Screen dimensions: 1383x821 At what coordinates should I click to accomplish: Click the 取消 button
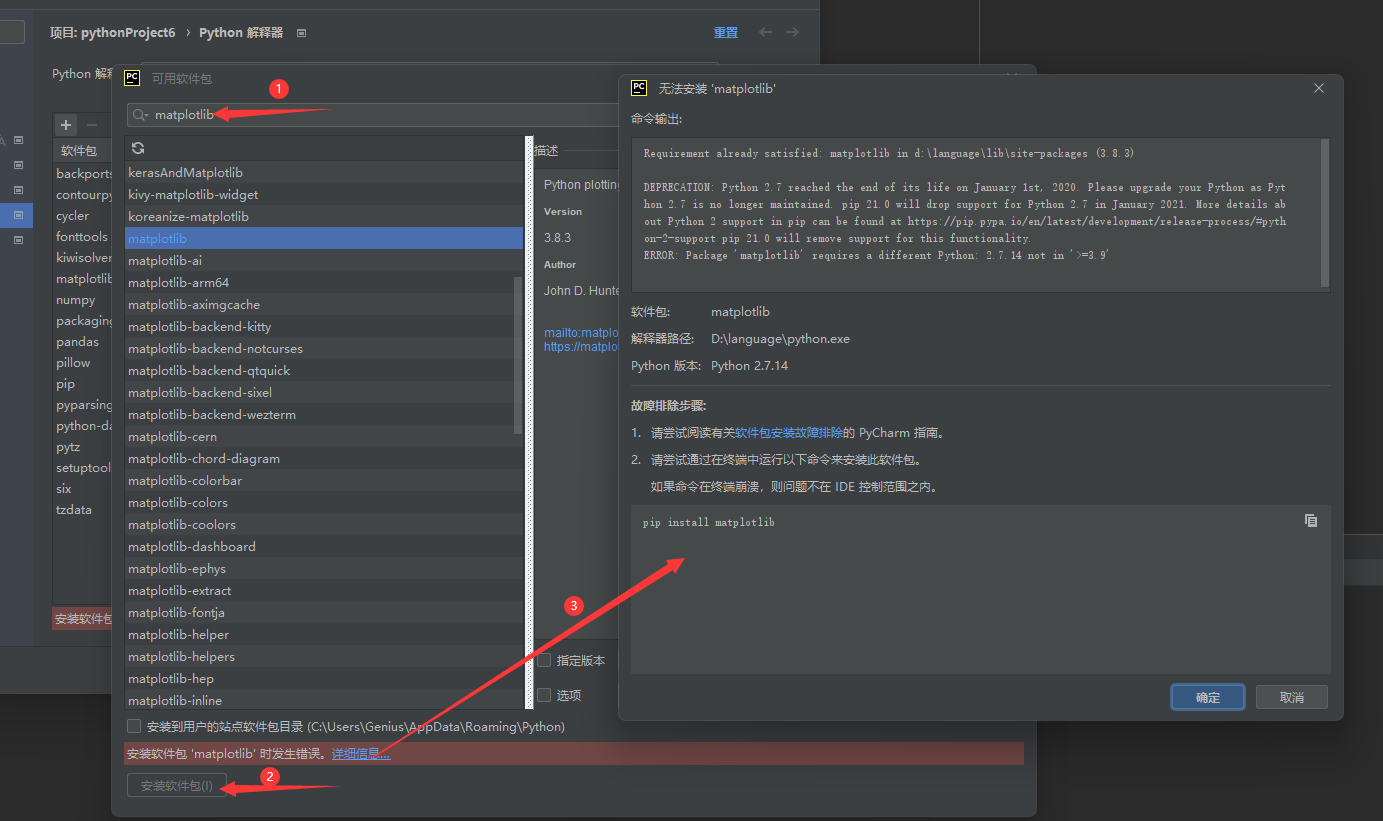click(x=1292, y=697)
